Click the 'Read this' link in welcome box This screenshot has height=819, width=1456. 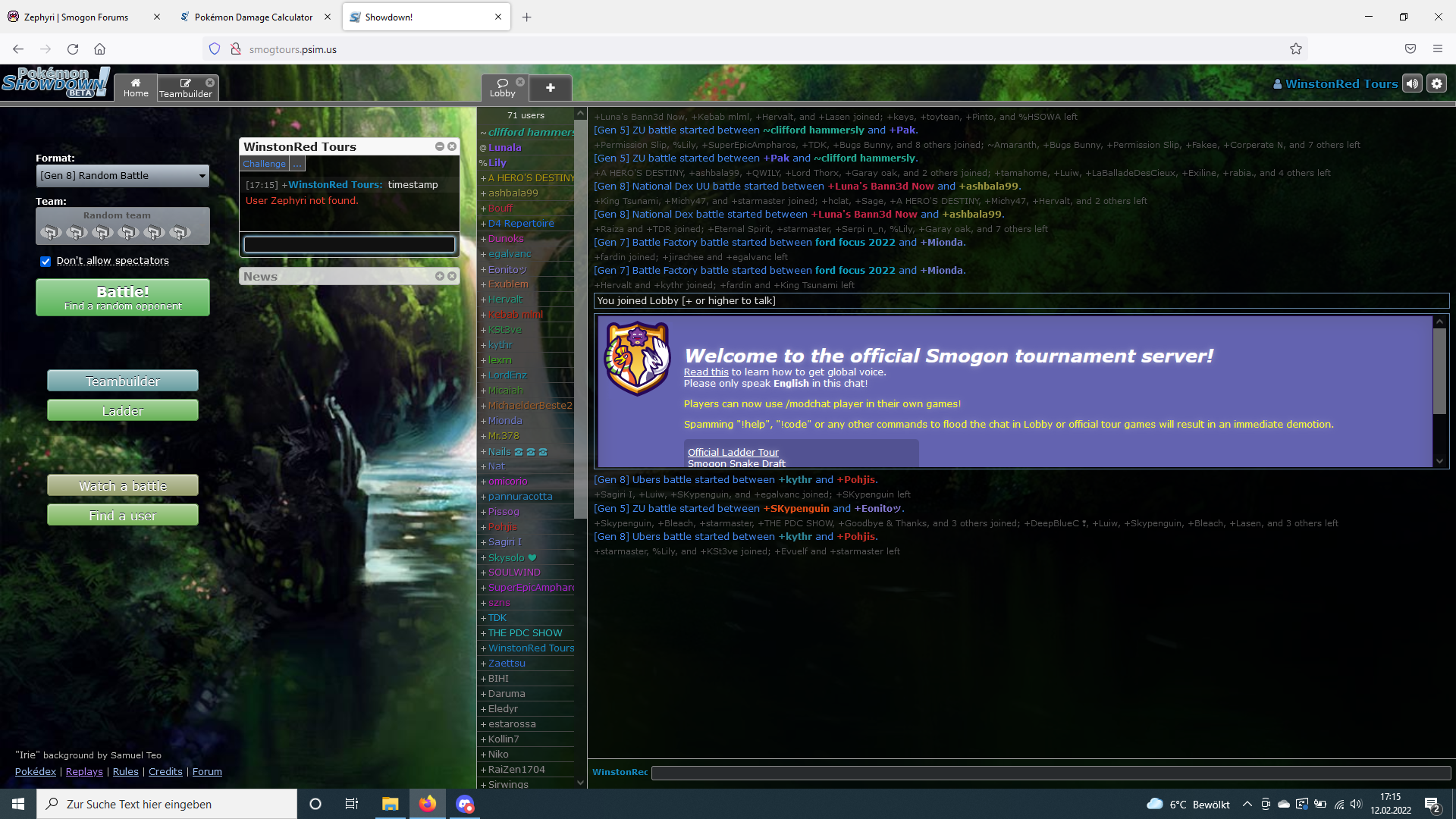click(706, 372)
